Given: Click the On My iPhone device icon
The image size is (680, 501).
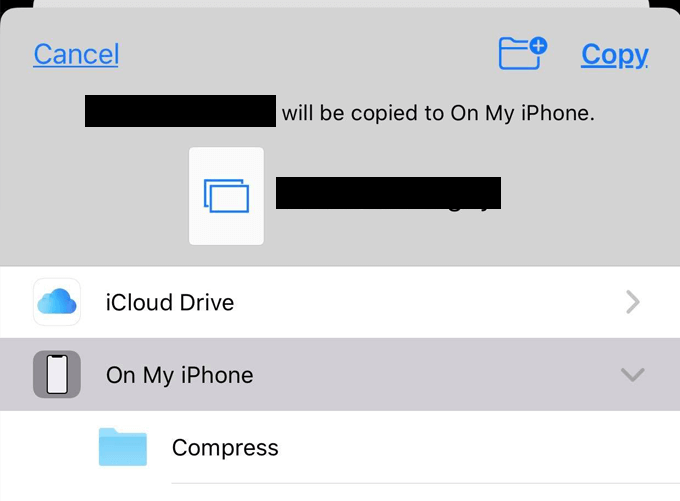Looking at the screenshot, I should [57, 375].
